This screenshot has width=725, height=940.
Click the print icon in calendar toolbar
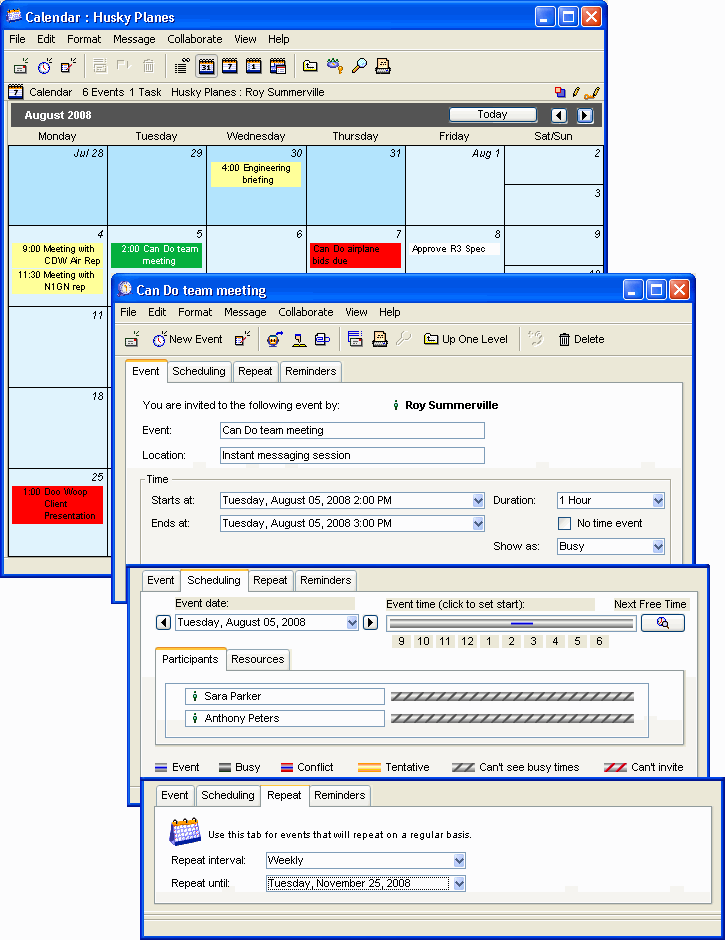pyautogui.click(x=382, y=67)
